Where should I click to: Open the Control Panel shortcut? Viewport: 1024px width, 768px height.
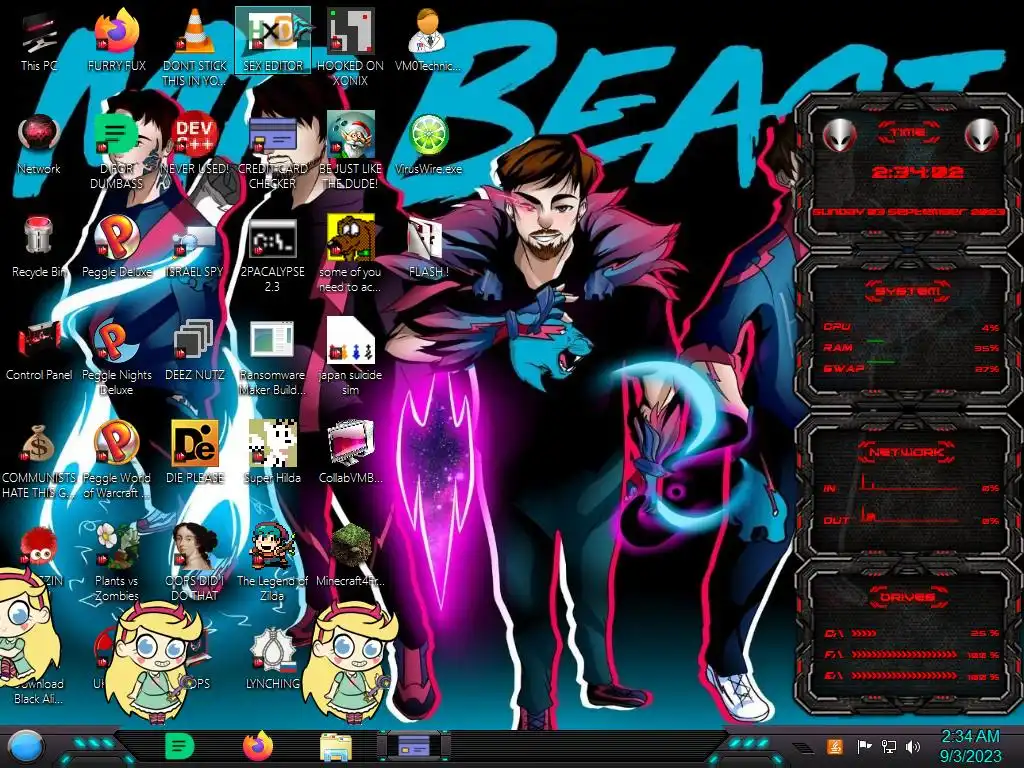click(x=39, y=351)
